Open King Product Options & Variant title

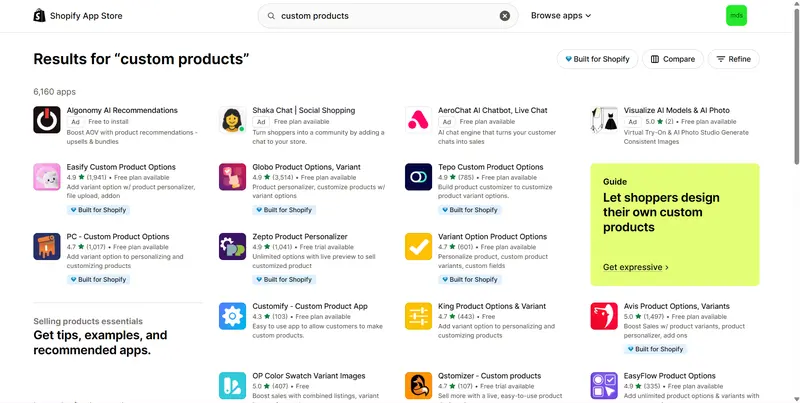pos(492,306)
